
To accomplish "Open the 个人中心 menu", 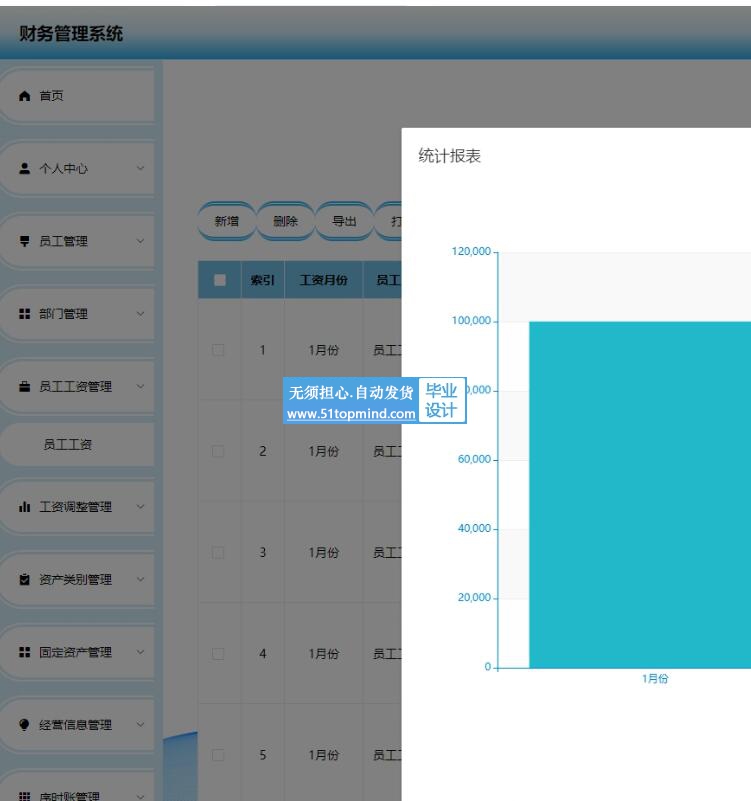I will pyautogui.click(x=77, y=169).
